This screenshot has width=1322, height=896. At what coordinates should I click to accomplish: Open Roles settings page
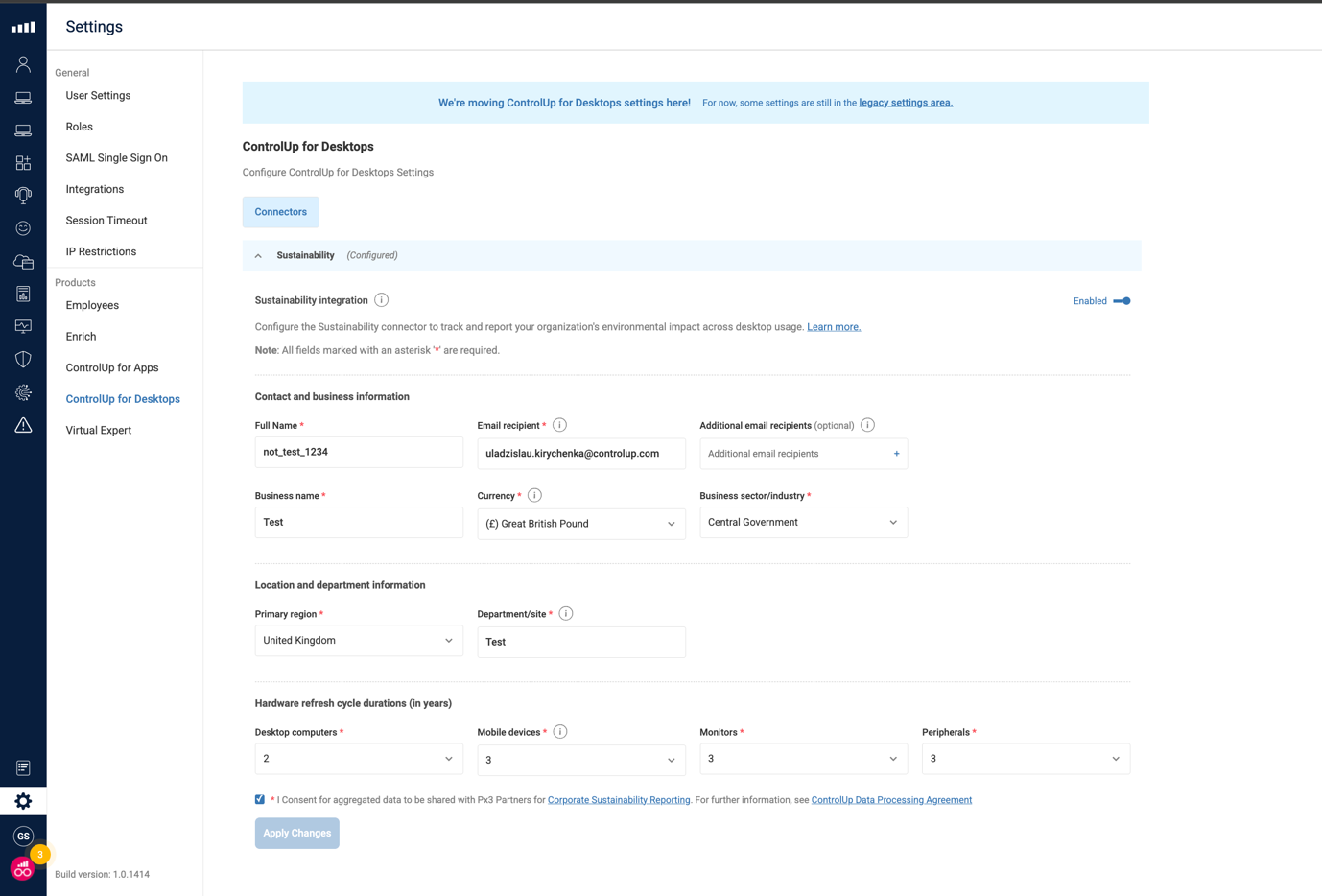coord(79,127)
